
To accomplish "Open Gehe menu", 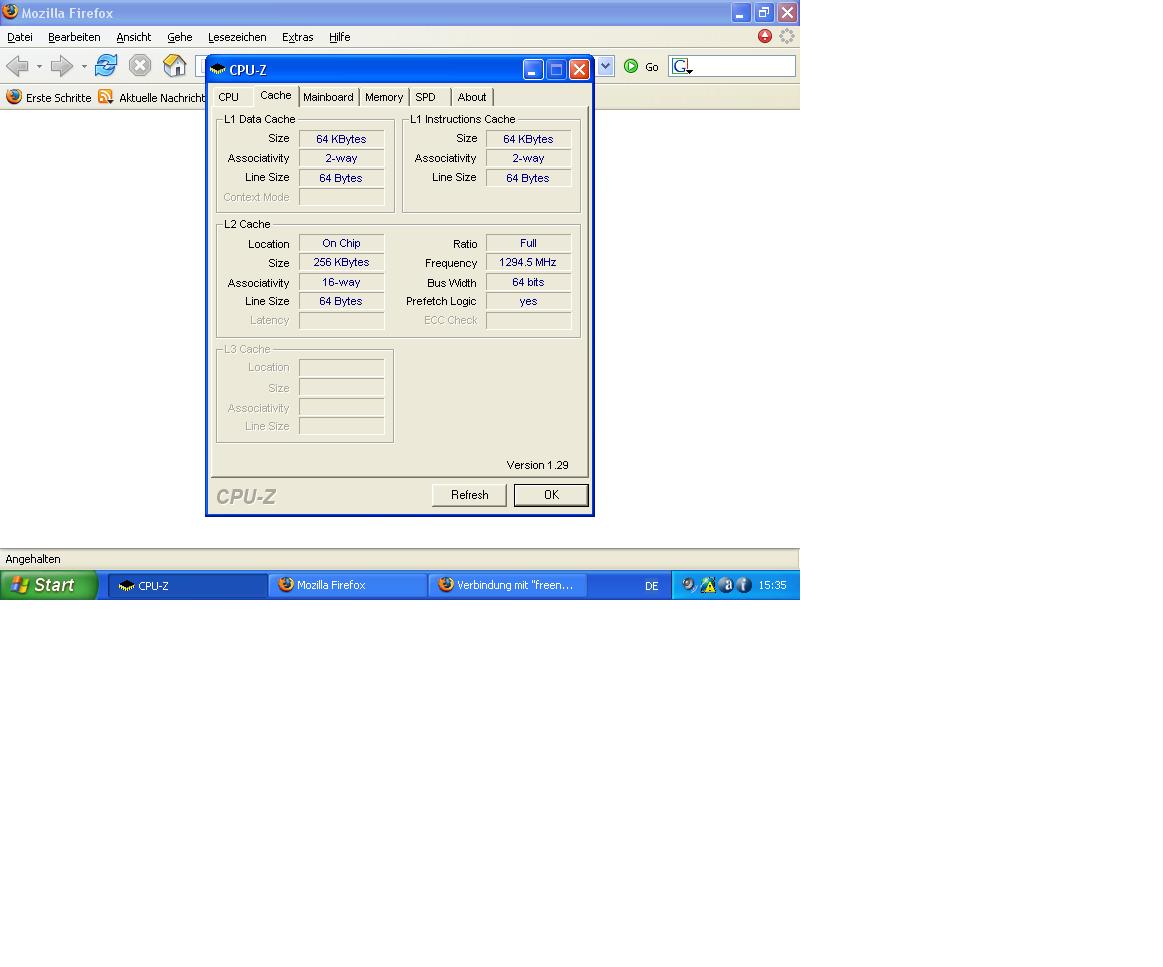I will pyautogui.click(x=179, y=37).
